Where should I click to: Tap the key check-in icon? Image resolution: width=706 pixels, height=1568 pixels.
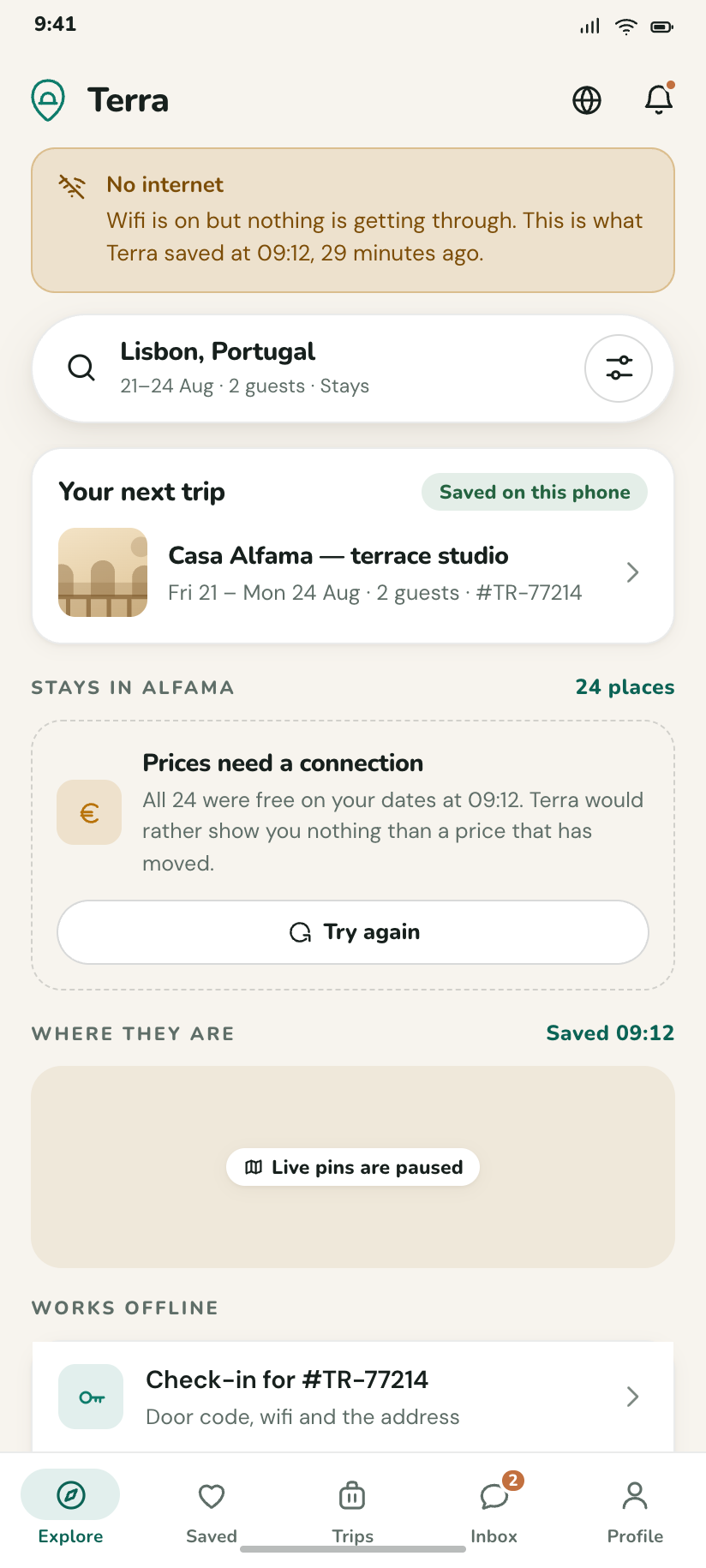91,1397
